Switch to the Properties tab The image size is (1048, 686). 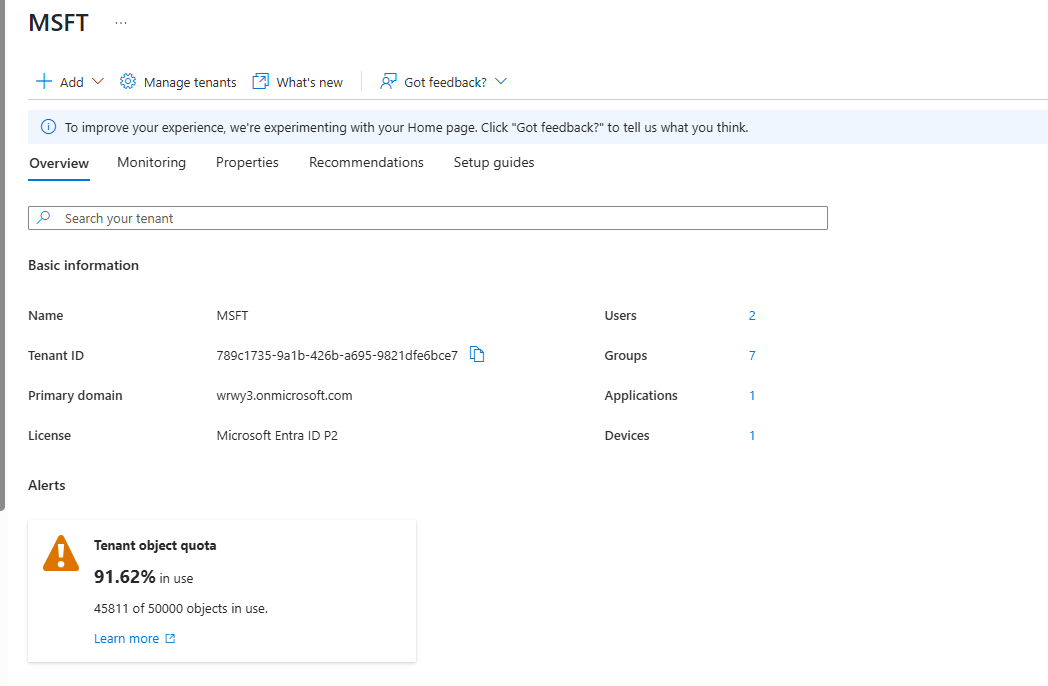247,162
